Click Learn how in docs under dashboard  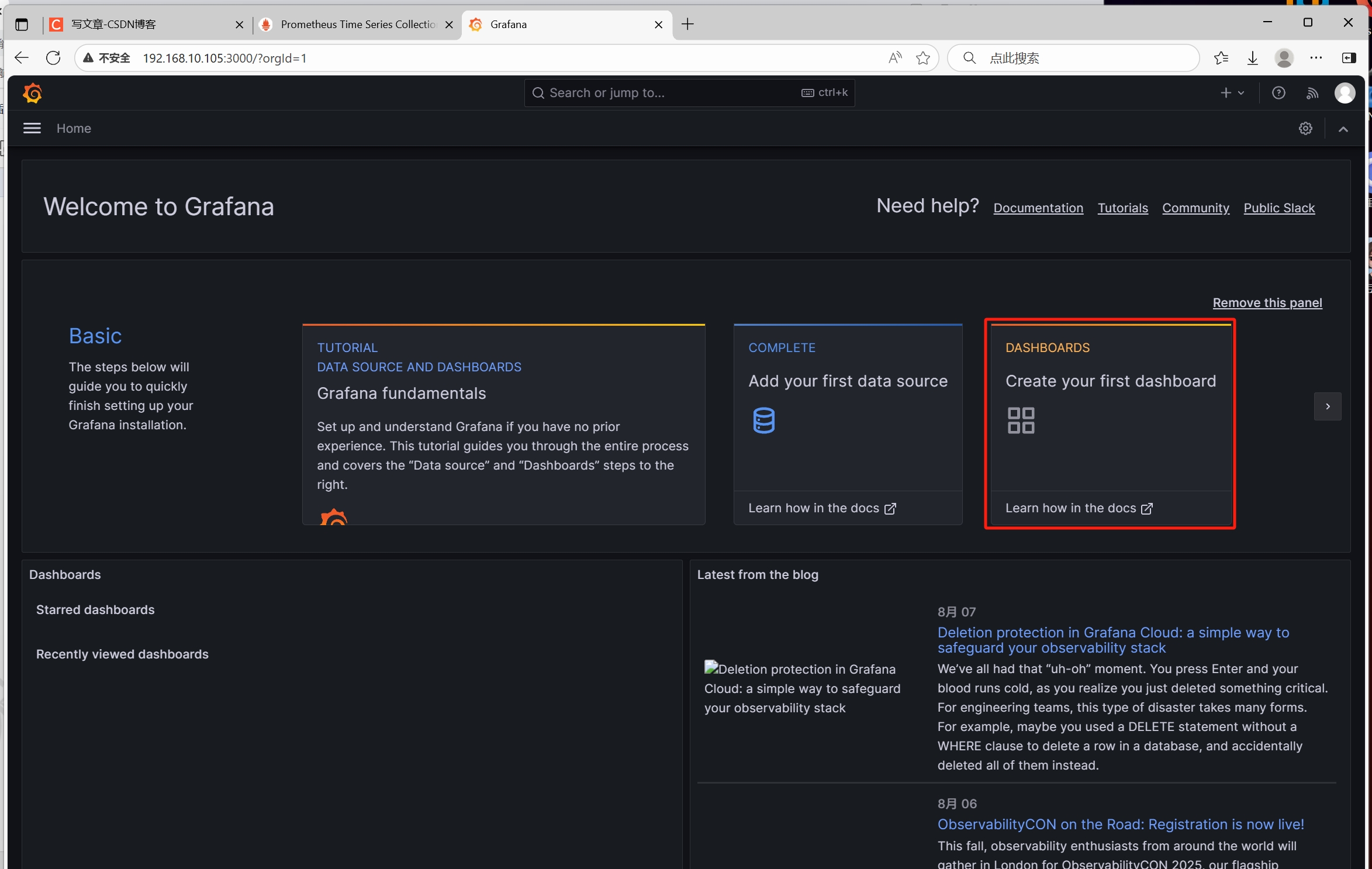(x=1079, y=508)
